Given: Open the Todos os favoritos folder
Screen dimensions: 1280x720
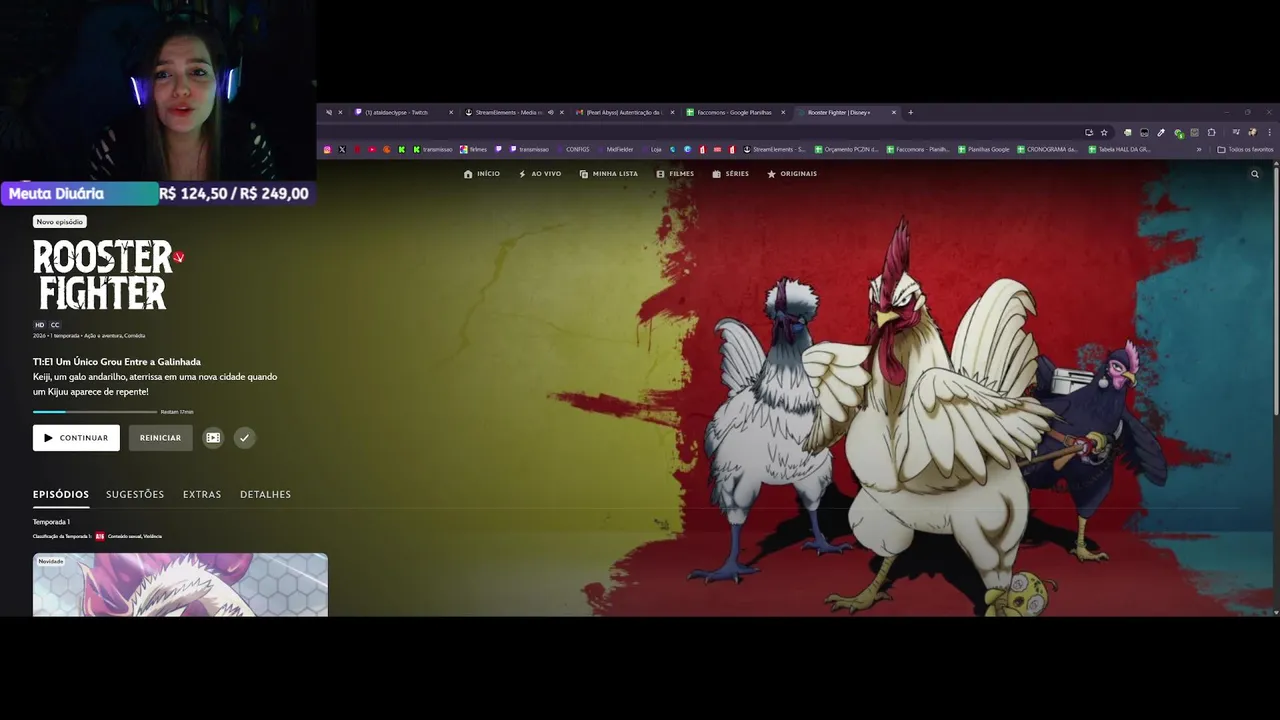Looking at the screenshot, I should [x=1245, y=149].
